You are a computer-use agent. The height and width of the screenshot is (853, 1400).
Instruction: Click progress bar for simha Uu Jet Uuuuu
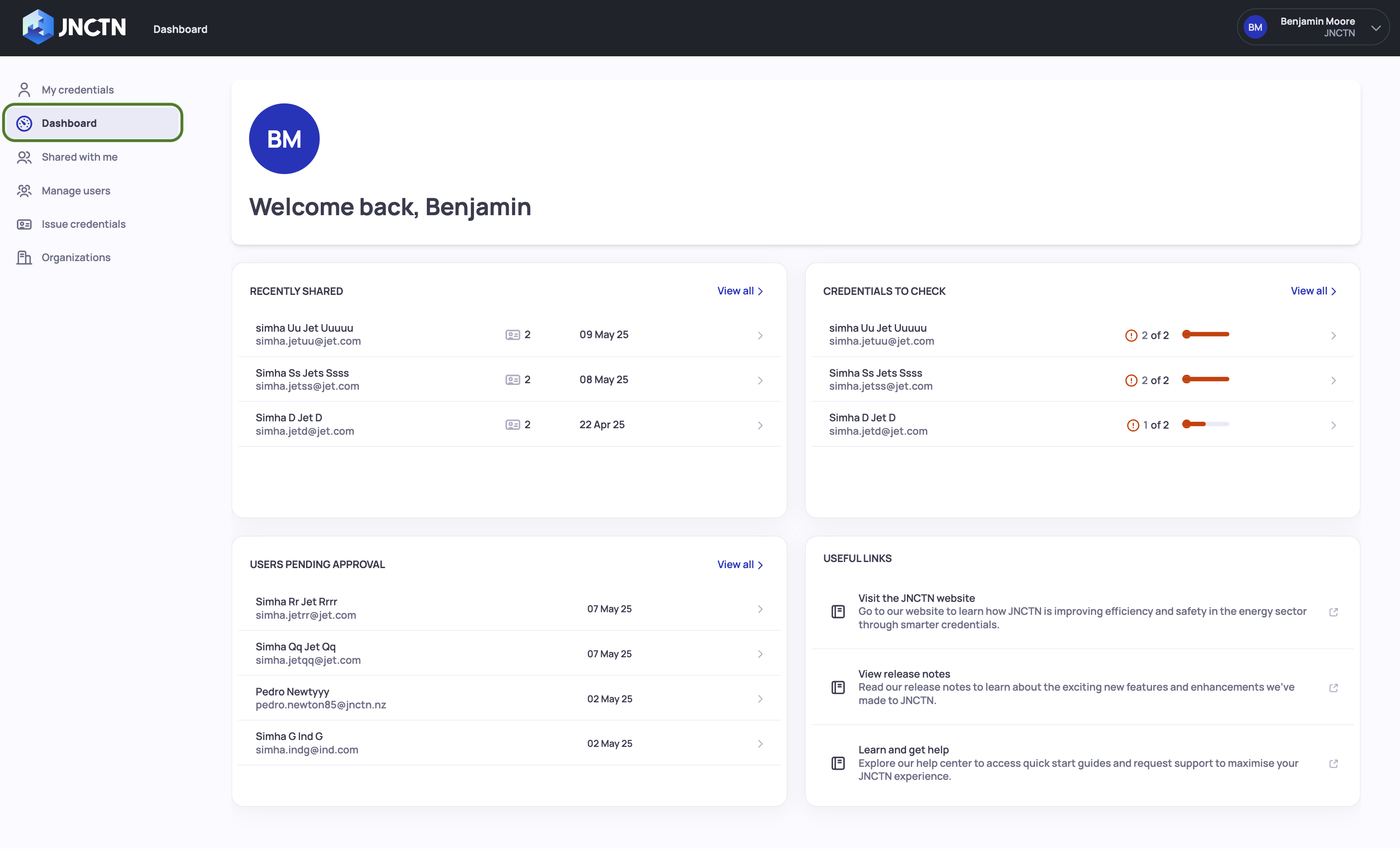pos(1205,334)
